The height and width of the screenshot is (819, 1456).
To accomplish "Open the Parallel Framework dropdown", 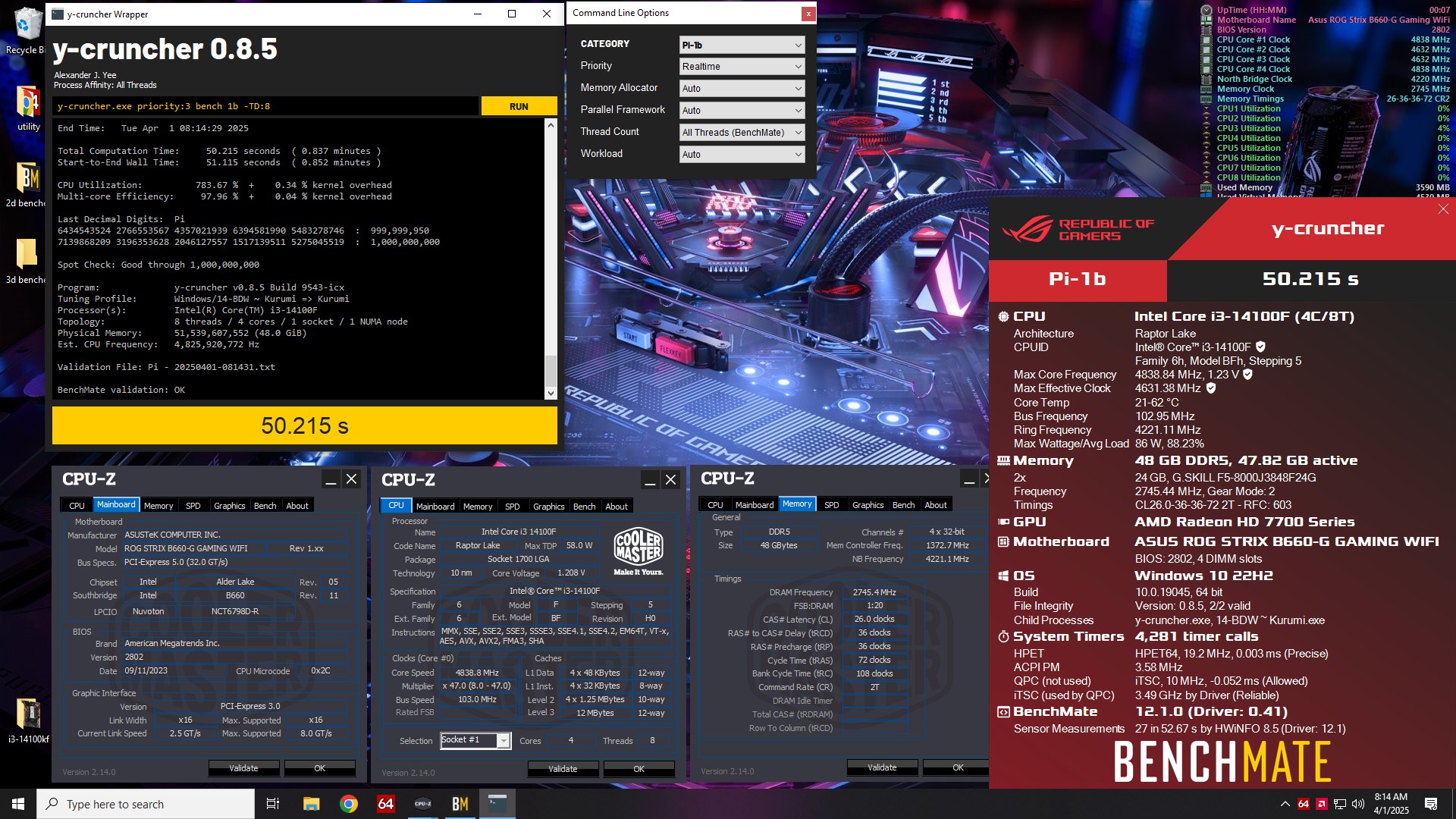I will tap(742, 111).
